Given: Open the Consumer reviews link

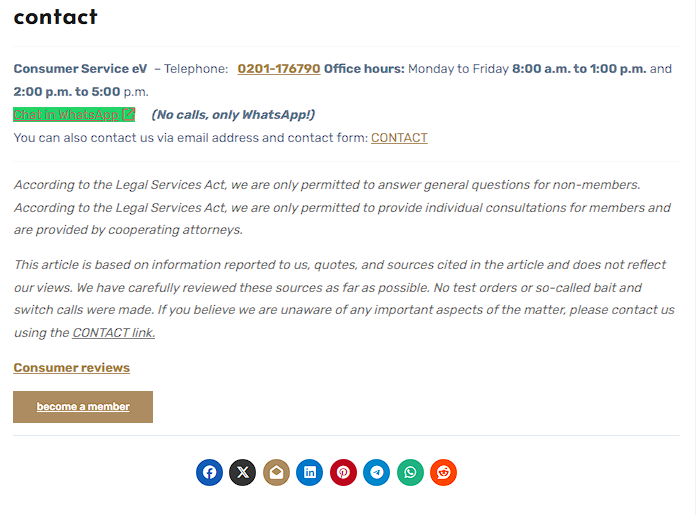Looking at the screenshot, I should click(x=71, y=368).
